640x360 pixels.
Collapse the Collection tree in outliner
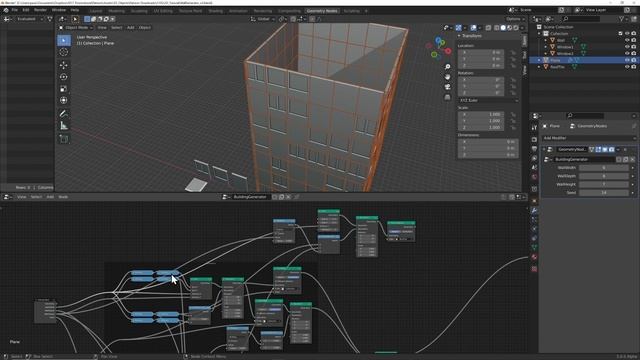(539, 33)
